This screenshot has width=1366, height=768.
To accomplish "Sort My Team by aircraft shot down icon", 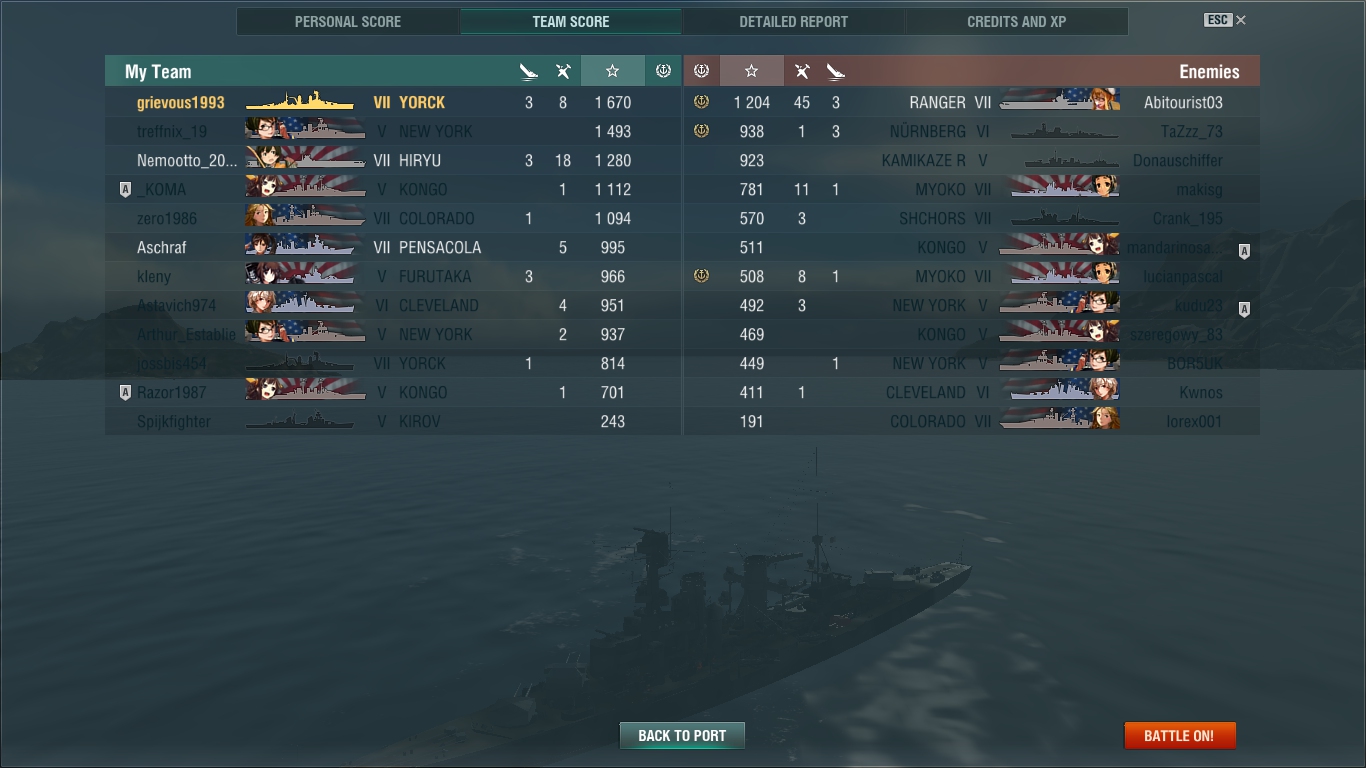I will tap(563, 71).
